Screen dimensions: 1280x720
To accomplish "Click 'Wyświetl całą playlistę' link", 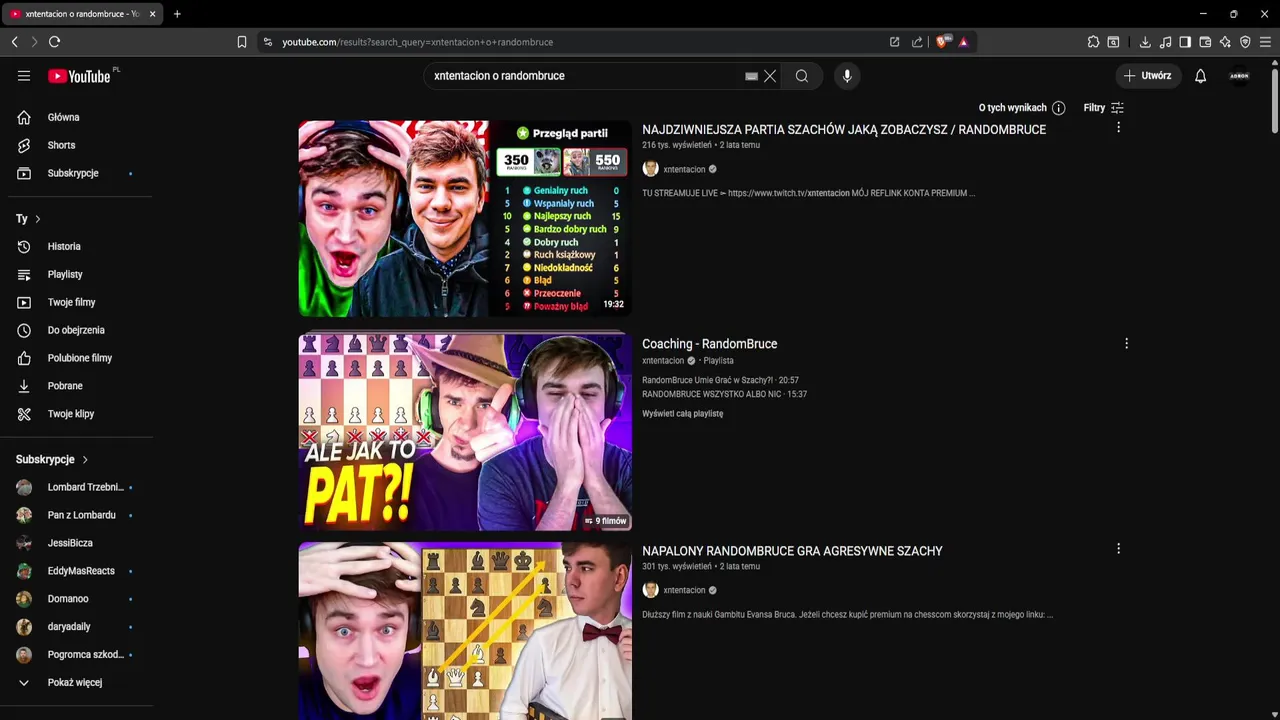I will click(683, 413).
